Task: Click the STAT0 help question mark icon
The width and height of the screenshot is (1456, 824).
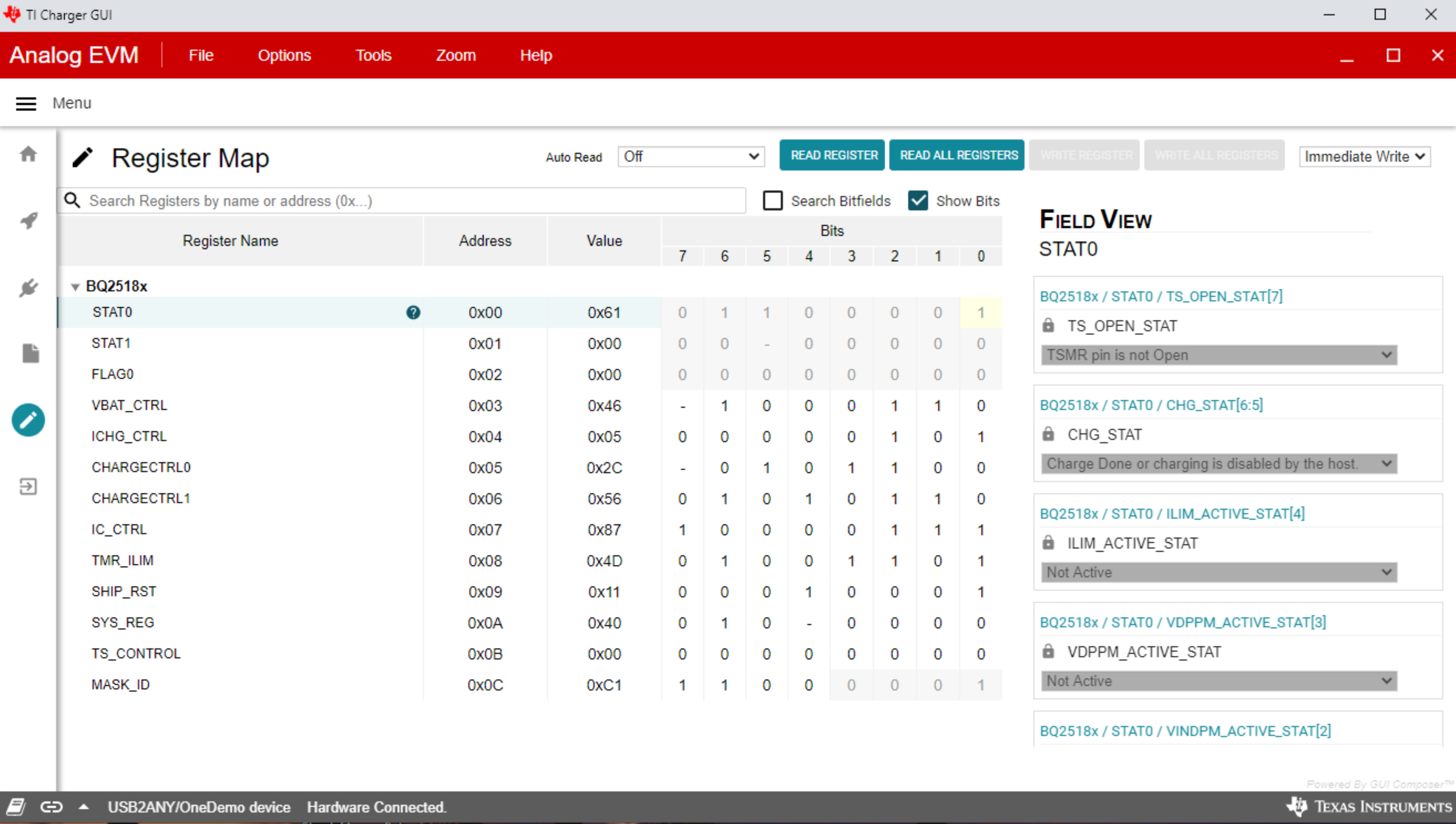Action: tap(414, 312)
